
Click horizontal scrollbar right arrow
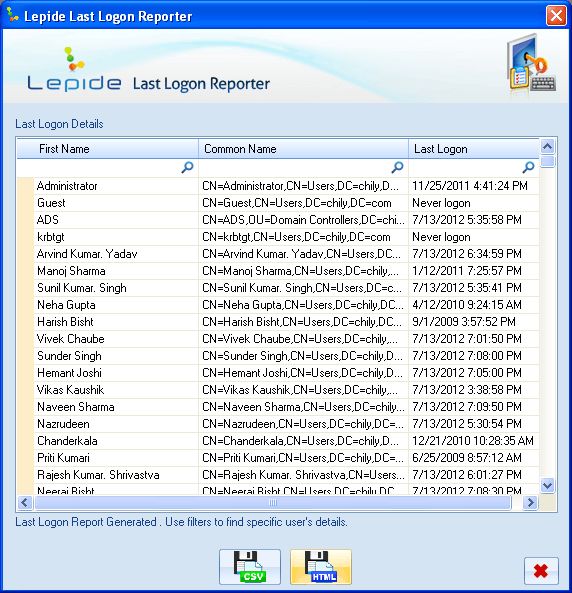point(530,503)
